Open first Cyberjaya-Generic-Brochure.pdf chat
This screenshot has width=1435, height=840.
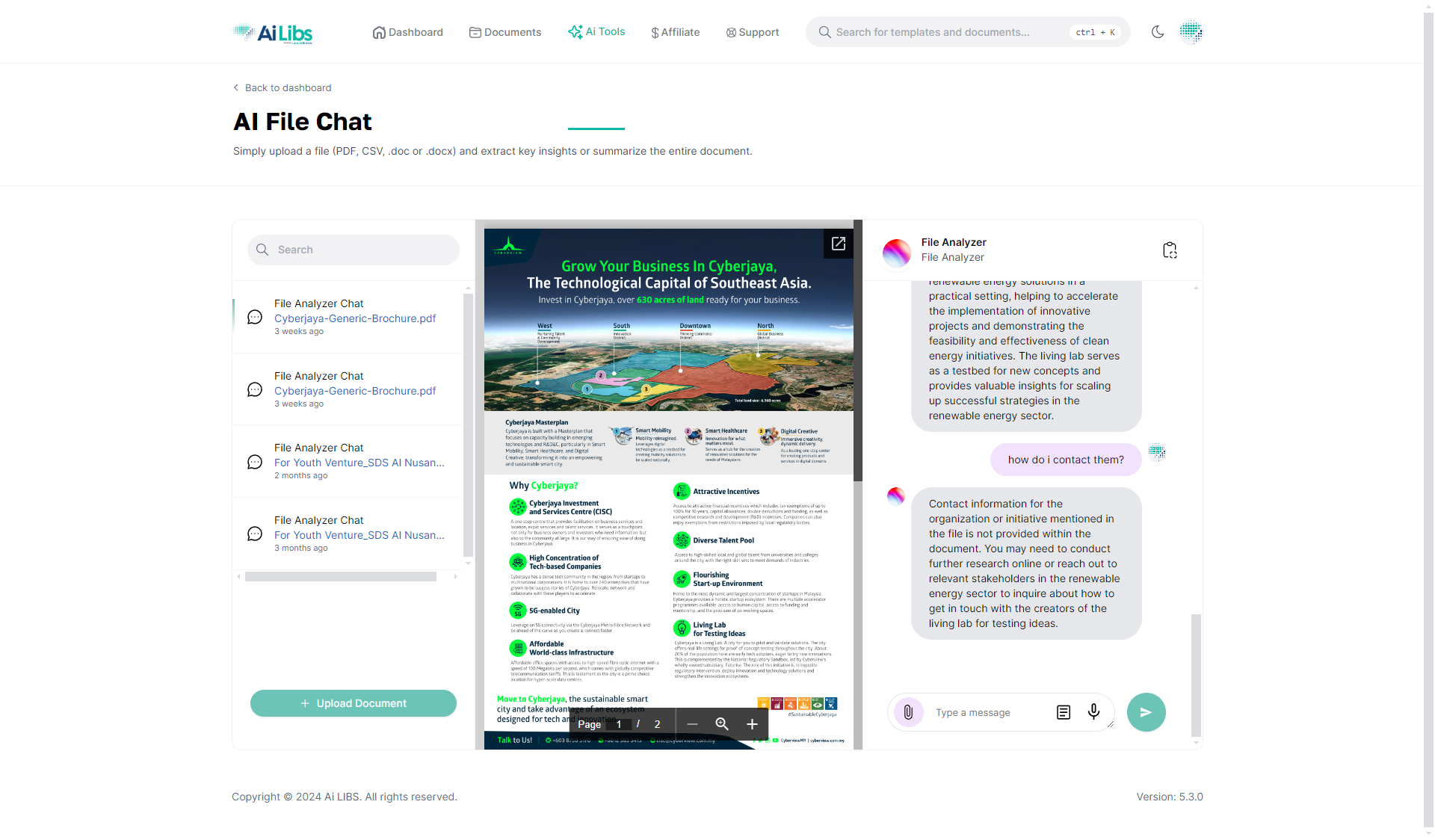coord(348,317)
